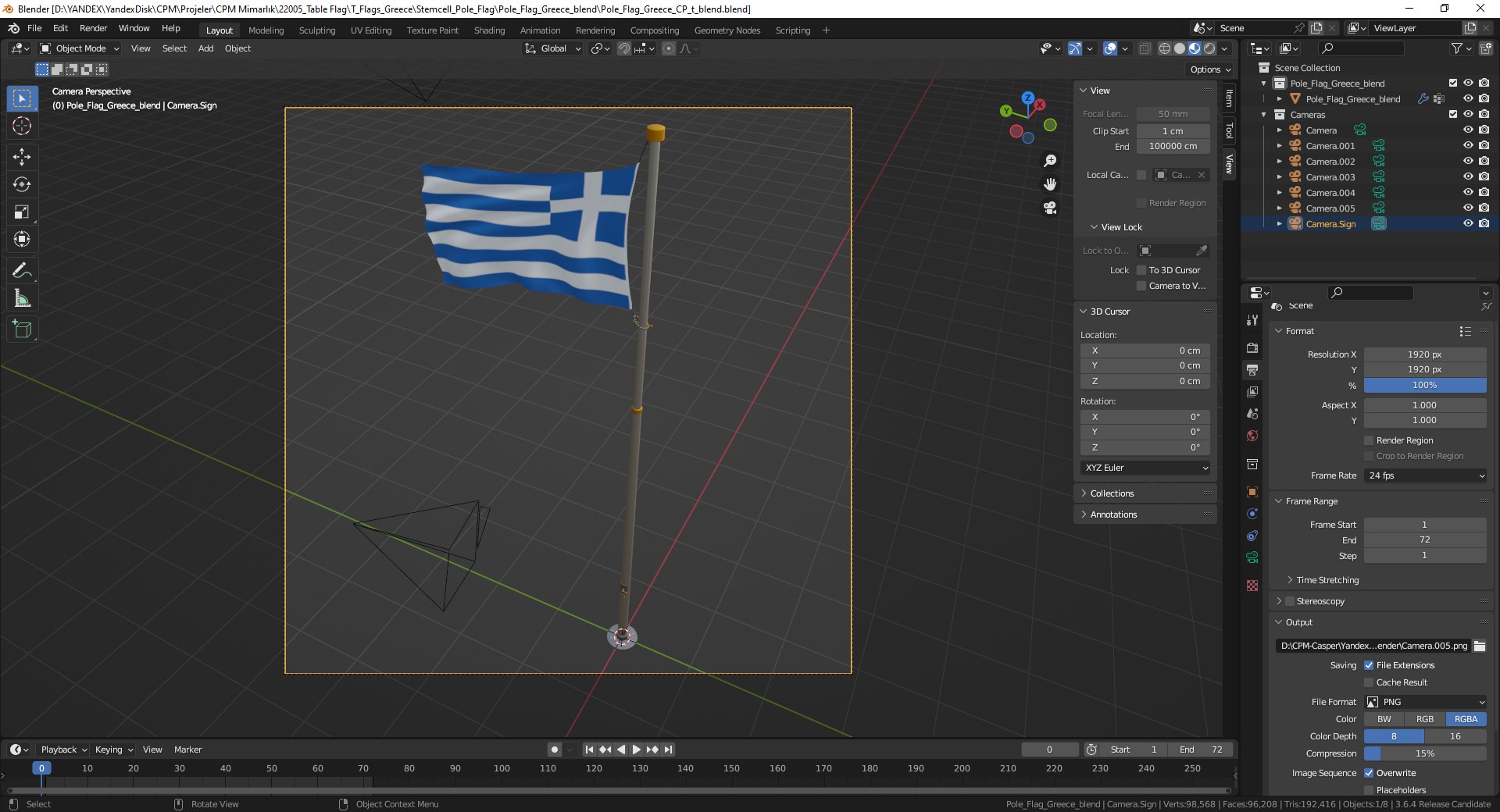Jump to the last frame endpoint
This screenshot has height=812, width=1500.
[x=668, y=750]
